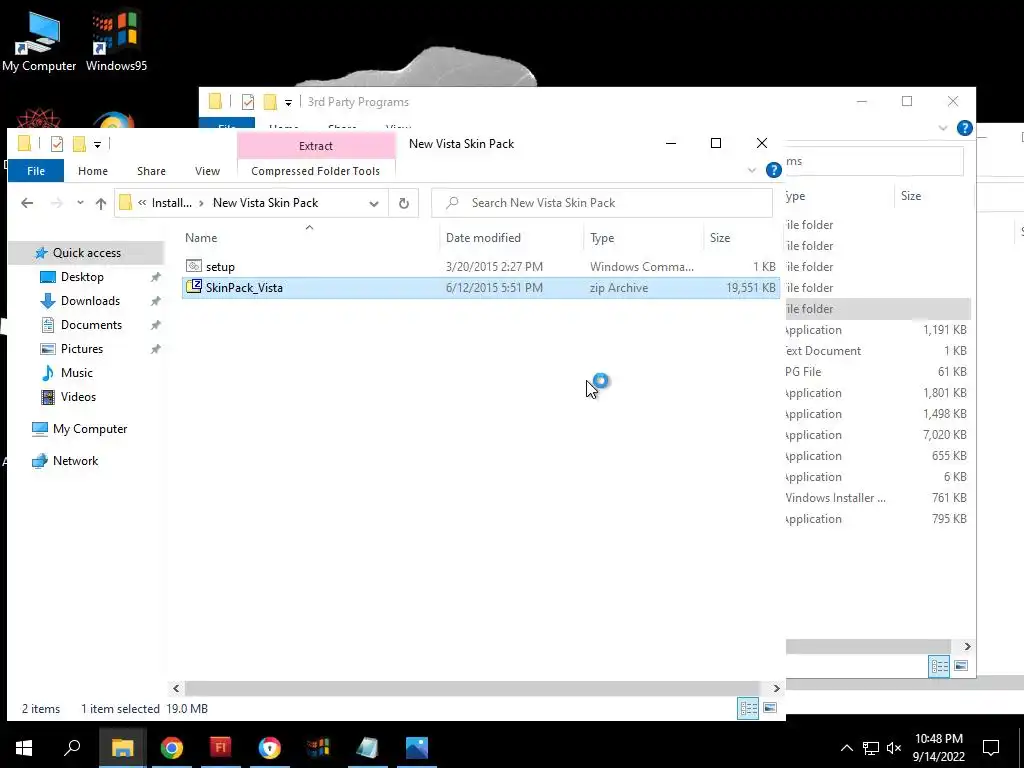This screenshot has width=1024, height=768.
Task: Open Desktop in navigation pane
Action: 82,277
